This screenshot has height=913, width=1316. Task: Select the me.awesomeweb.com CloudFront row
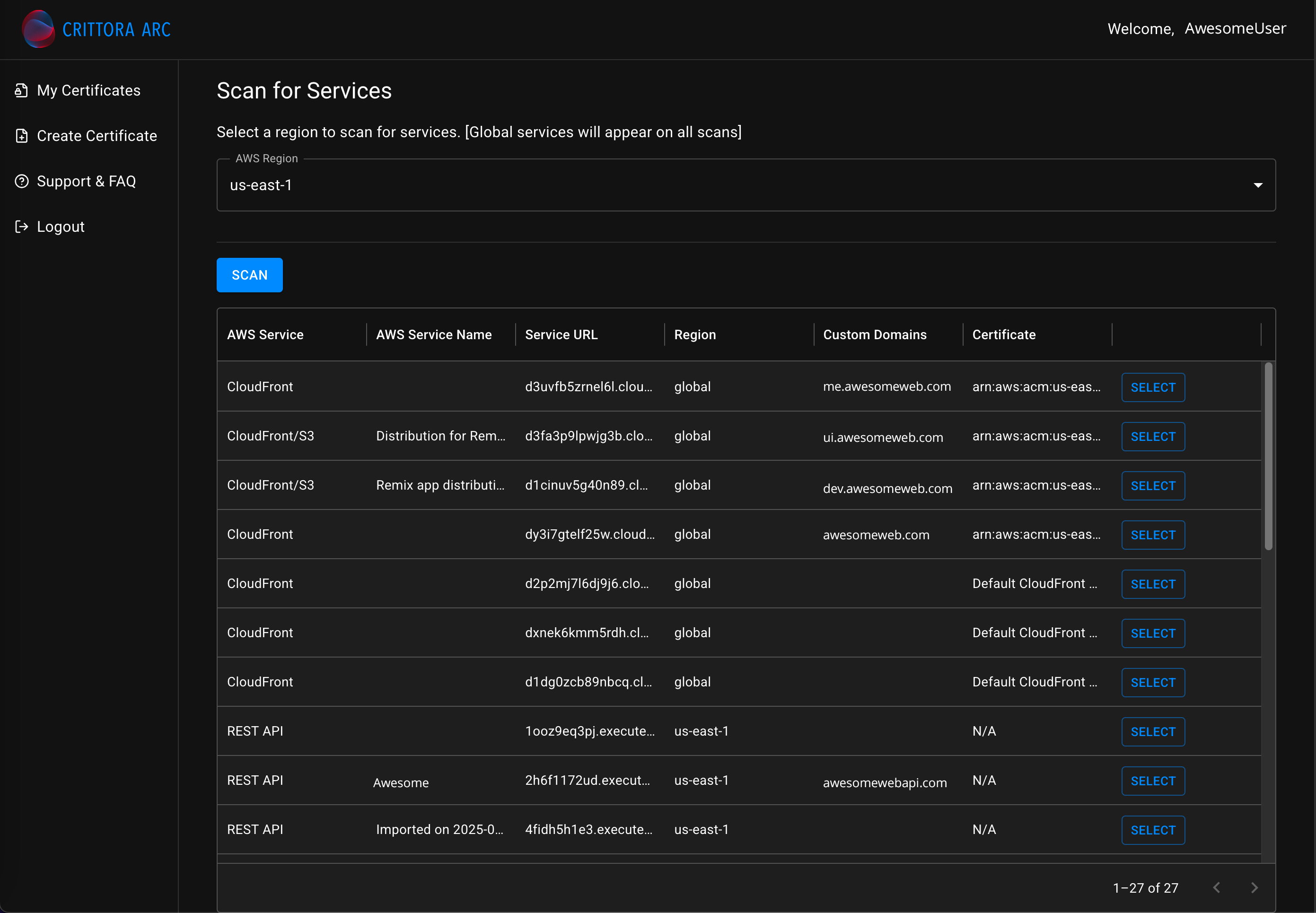pos(1152,387)
